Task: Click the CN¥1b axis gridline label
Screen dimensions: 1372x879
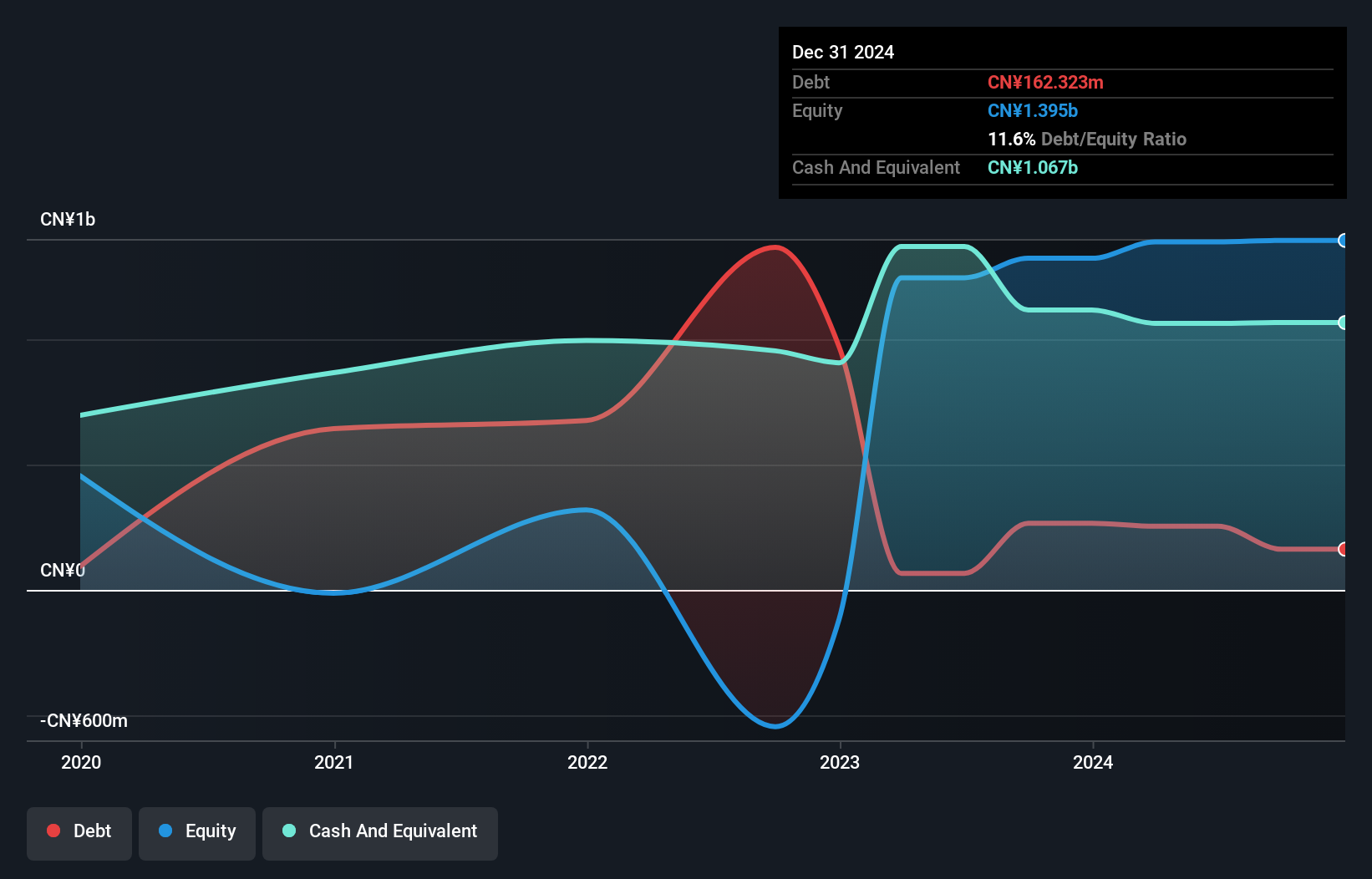Action: click(x=68, y=219)
